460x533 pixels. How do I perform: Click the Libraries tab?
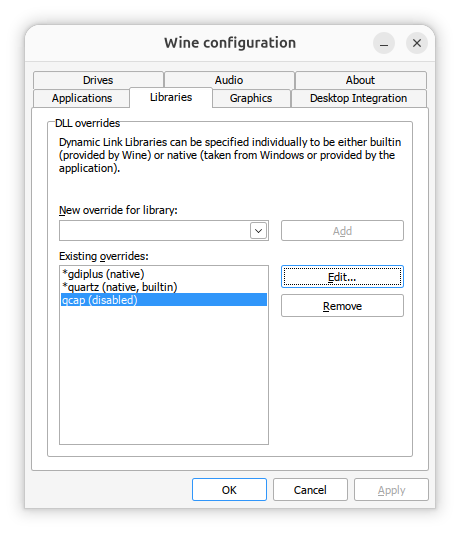(x=171, y=98)
